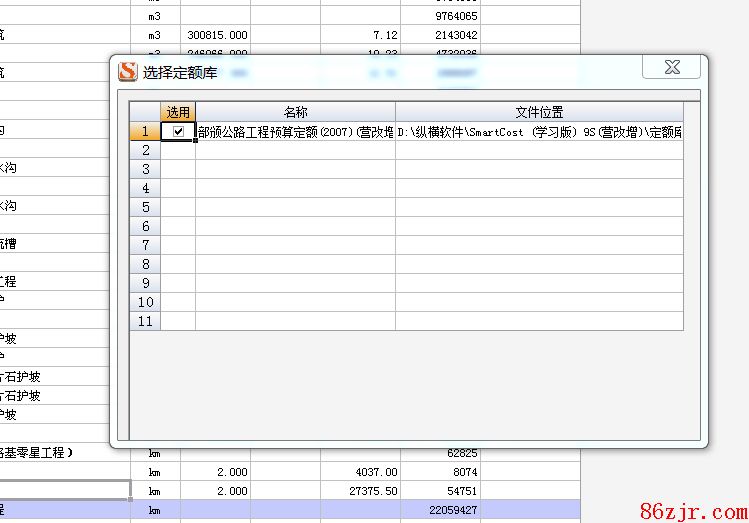
Task: Click the cell showing 4037.00
Action: point(360,472)
